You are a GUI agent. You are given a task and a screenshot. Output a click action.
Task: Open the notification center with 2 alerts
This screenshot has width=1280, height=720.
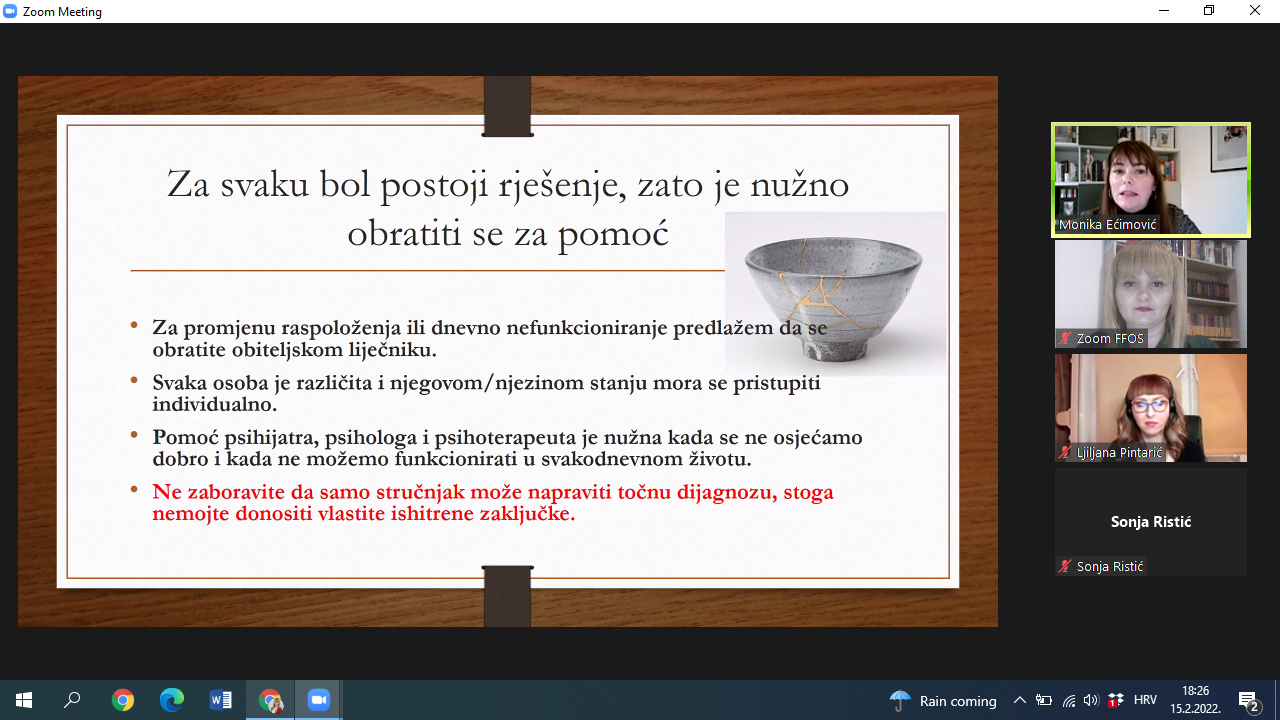point(1249,700)
